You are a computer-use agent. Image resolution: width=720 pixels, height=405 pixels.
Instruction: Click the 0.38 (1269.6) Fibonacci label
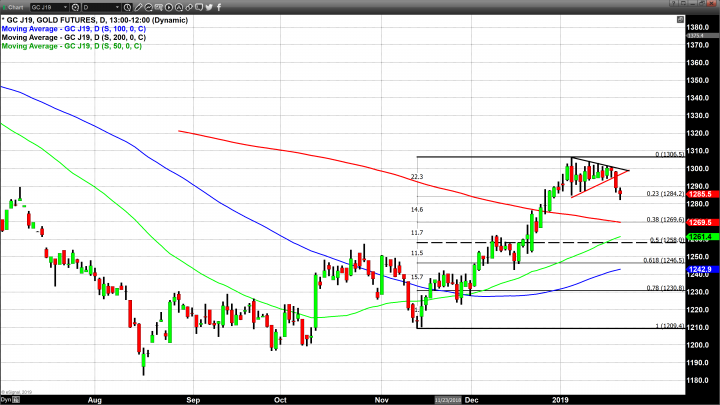point(665,220)
